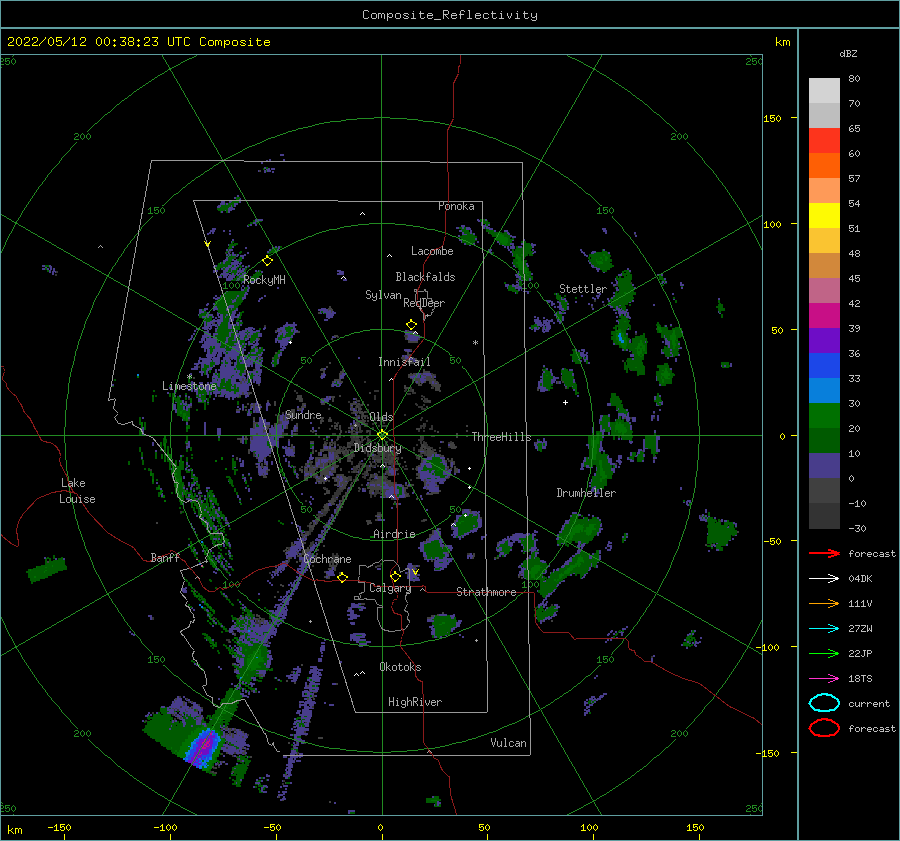Image resolution: width=900 pixels, height=841 pixels.
Task: Select the light gray 80 dBZ swatch
Action: point(824,91)
